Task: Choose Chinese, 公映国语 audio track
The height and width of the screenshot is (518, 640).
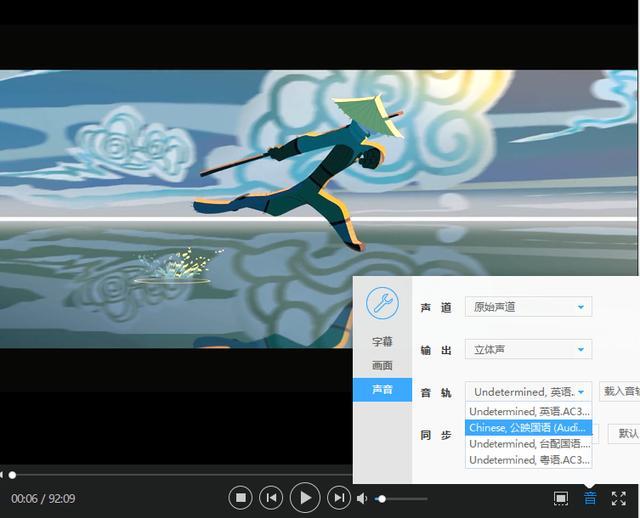Action: (x=528, y=427)
